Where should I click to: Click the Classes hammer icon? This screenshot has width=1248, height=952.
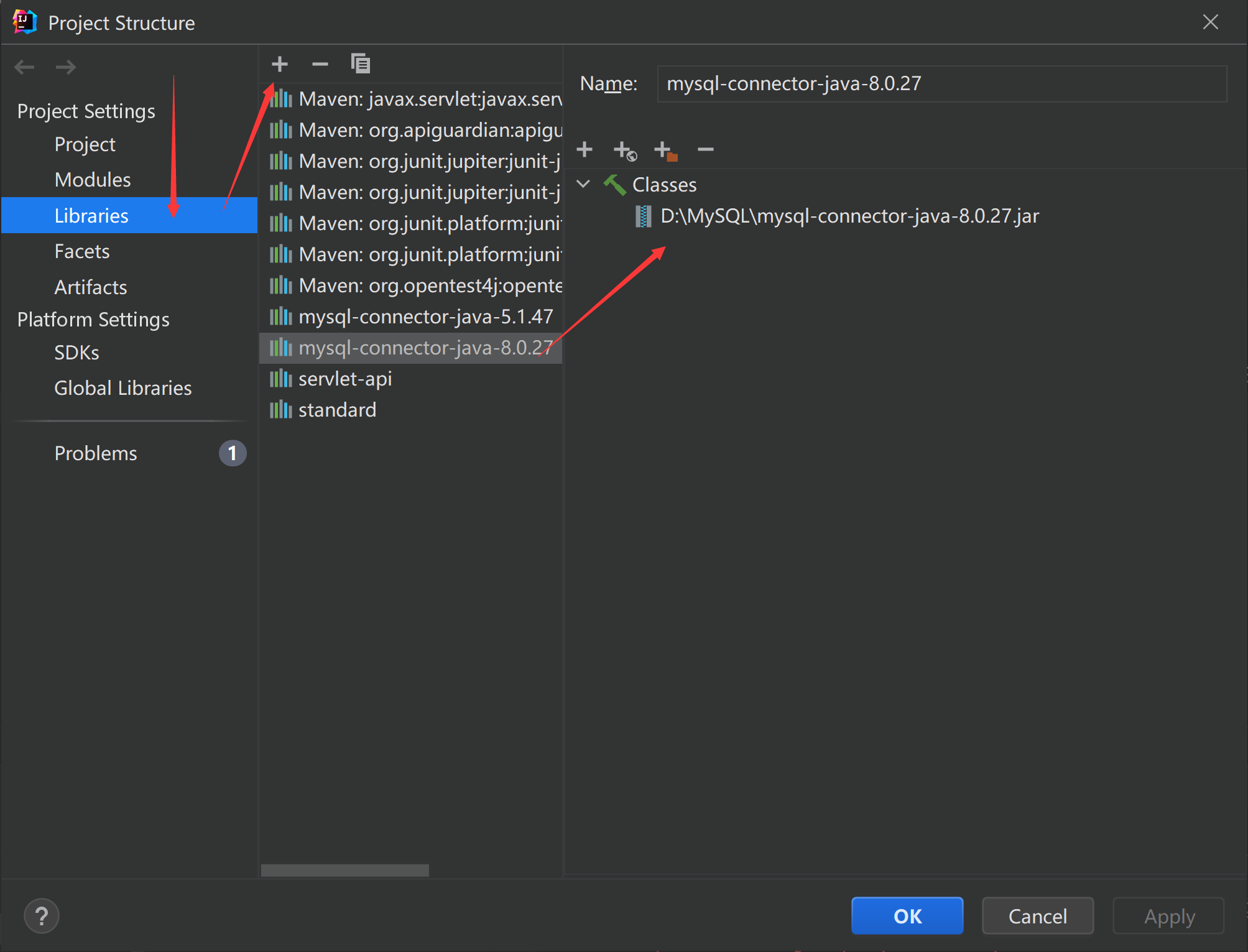tap(614, 185)
